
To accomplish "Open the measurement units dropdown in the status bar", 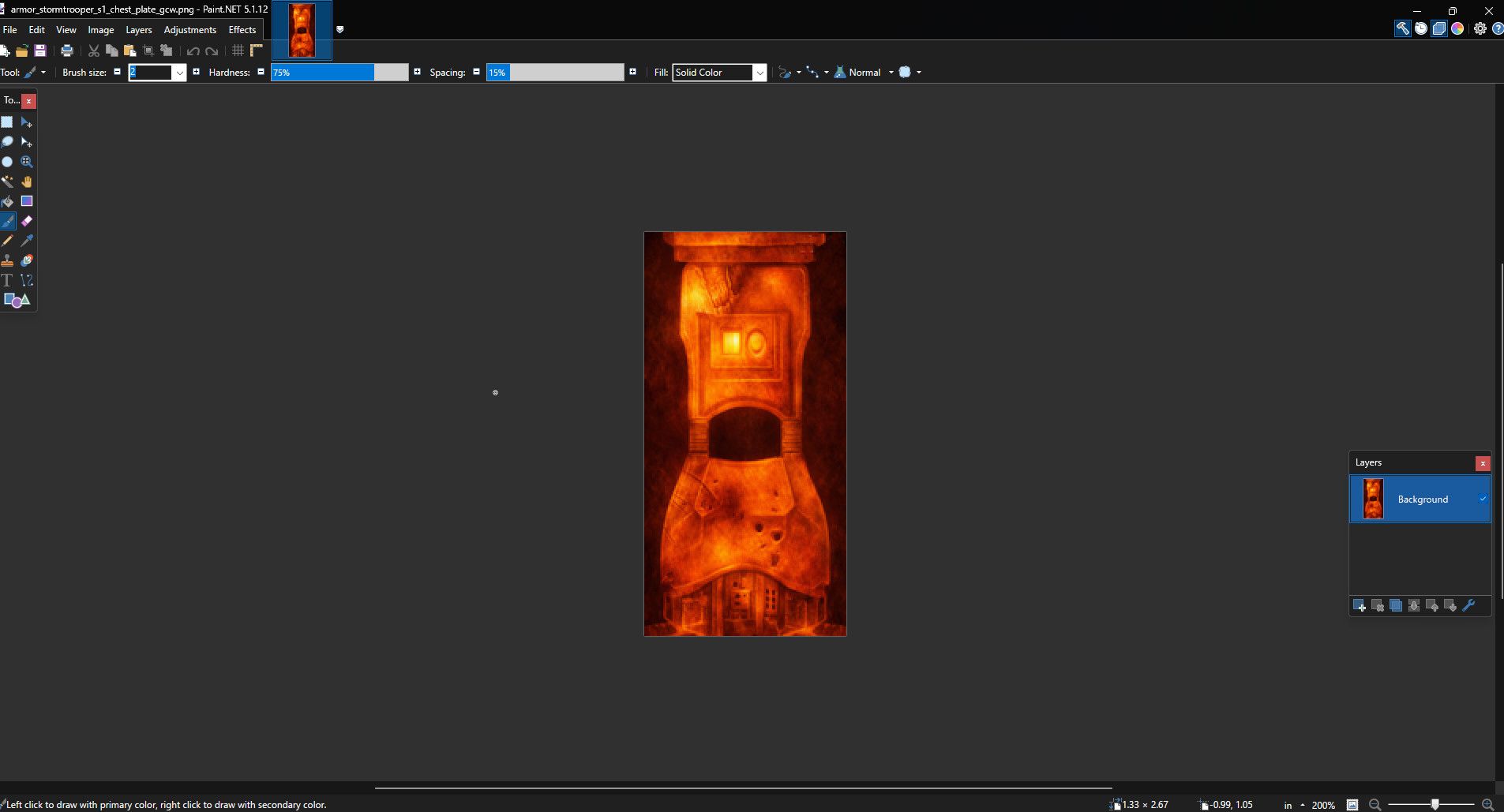I will coord(1292,805).
